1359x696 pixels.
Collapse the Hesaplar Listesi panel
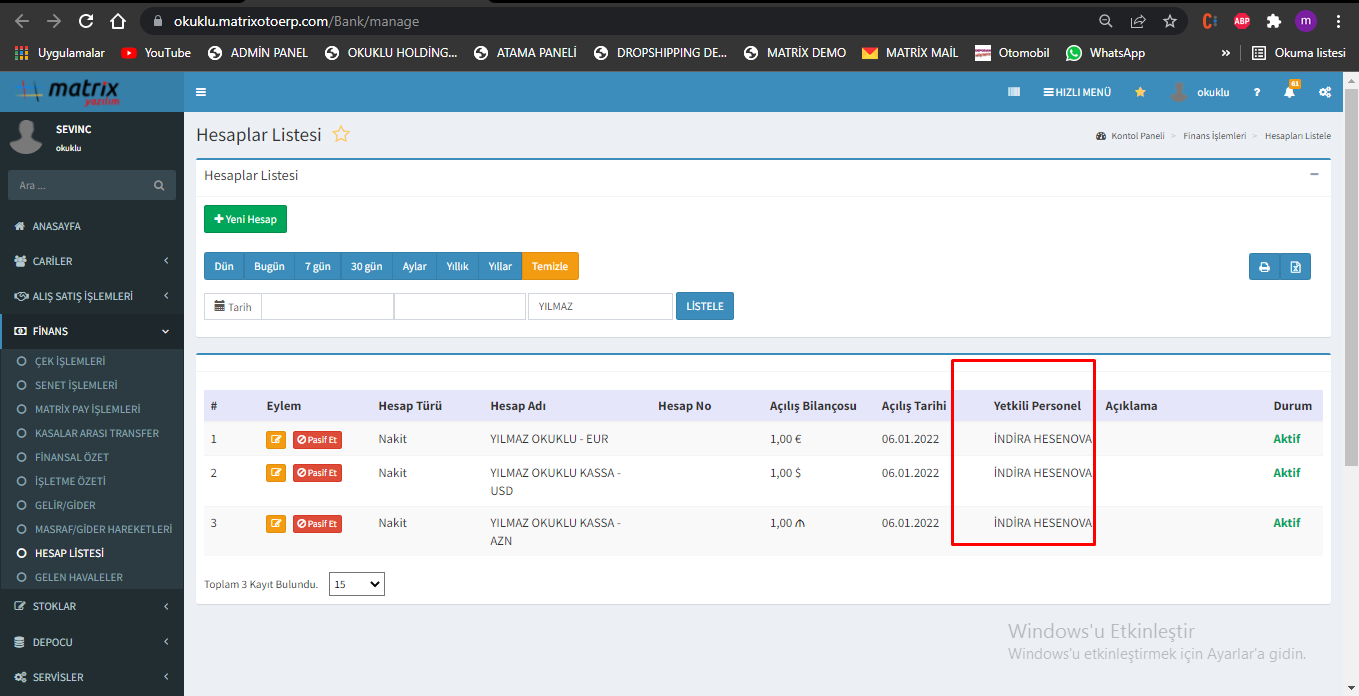1314,175
